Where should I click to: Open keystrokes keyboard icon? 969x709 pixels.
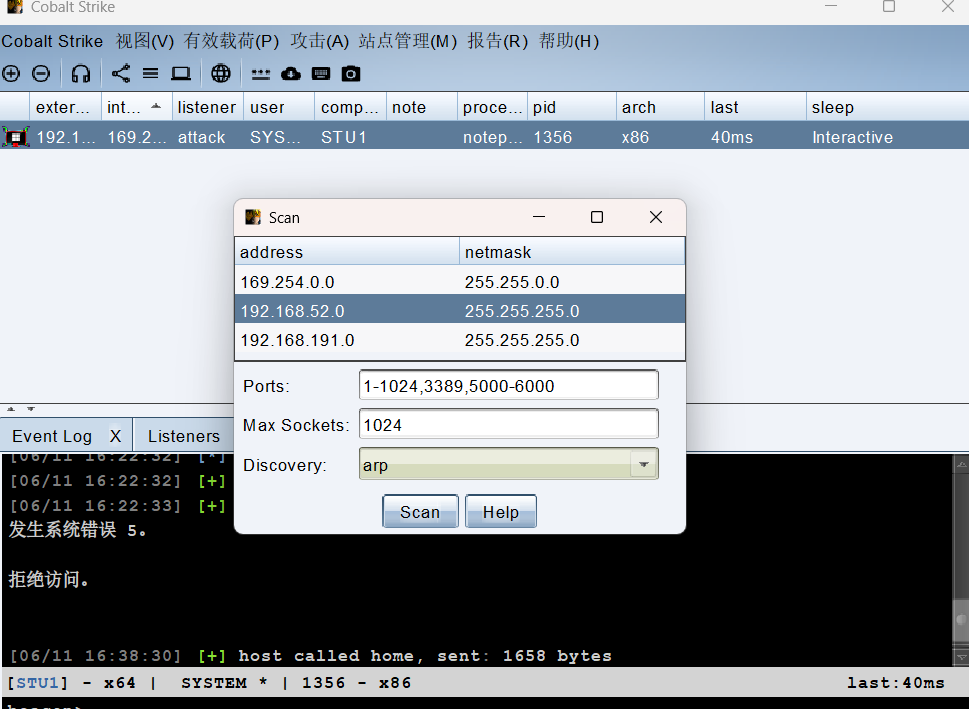[321, 74]
